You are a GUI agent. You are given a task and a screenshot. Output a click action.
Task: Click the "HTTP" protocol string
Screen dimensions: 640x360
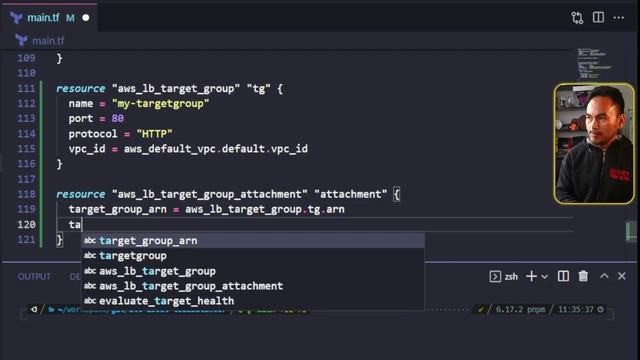click(x=154, y=134)
